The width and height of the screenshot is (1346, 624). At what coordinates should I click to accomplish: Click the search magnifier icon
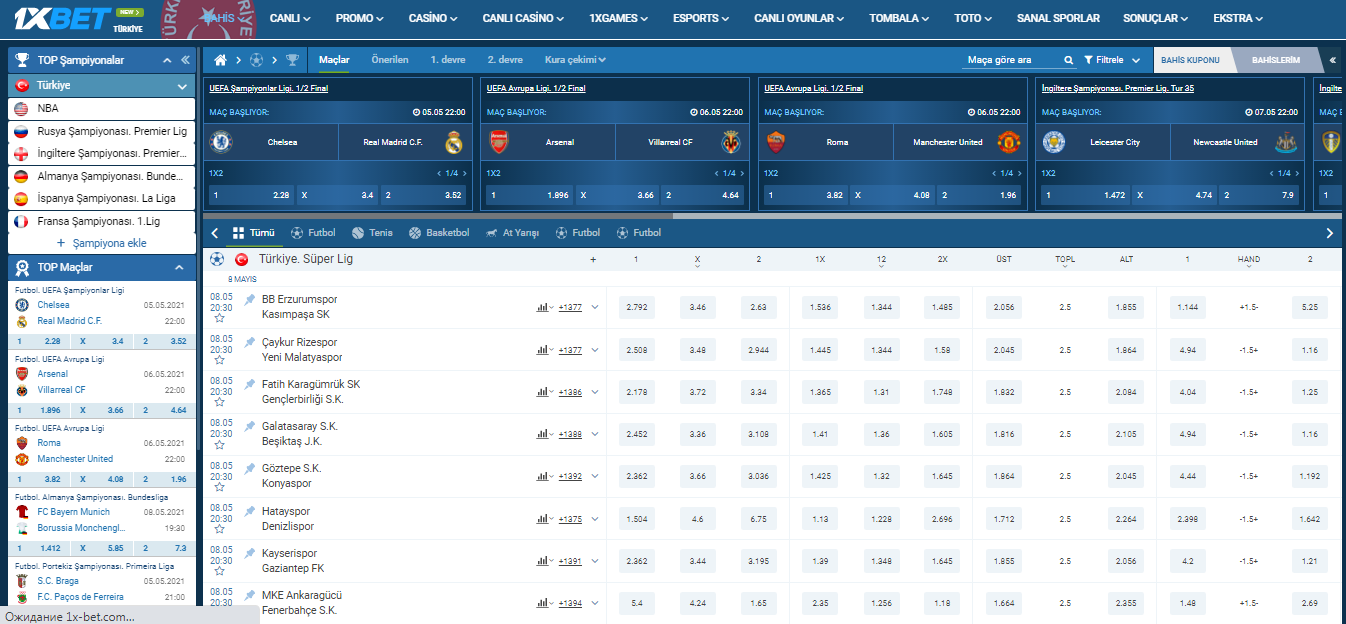(x=1068, y=60)
